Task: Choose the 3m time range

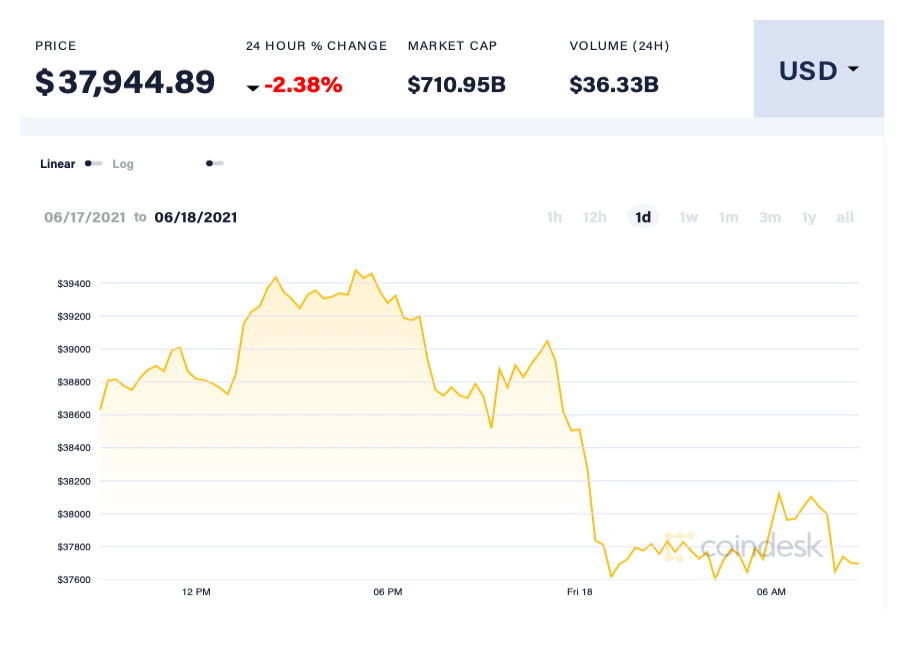Action: (769, 217)
